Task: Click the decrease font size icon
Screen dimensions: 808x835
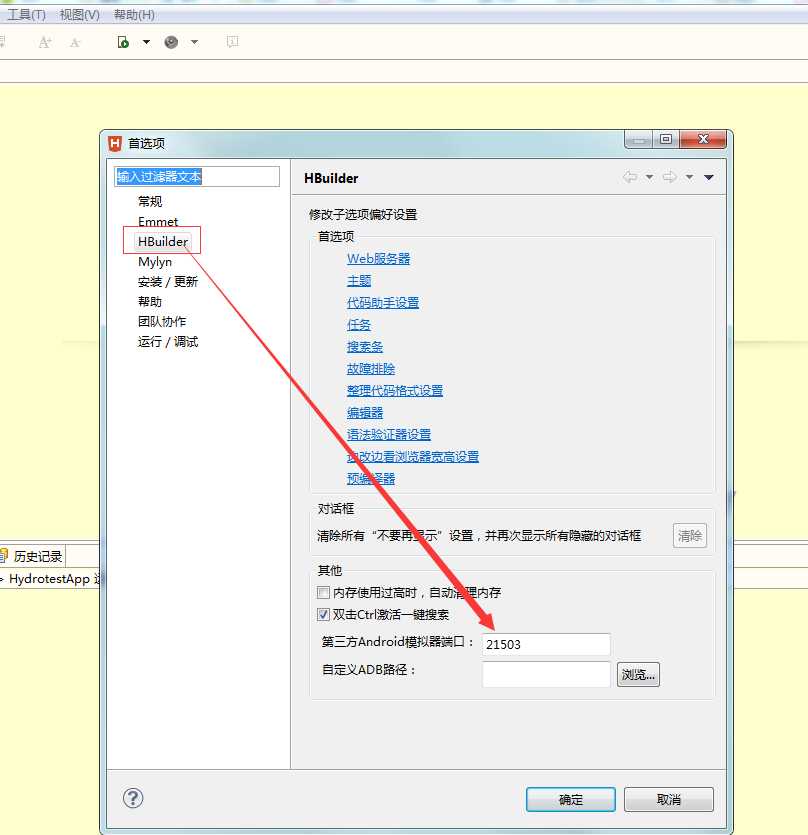Action: tap(75, 43)
